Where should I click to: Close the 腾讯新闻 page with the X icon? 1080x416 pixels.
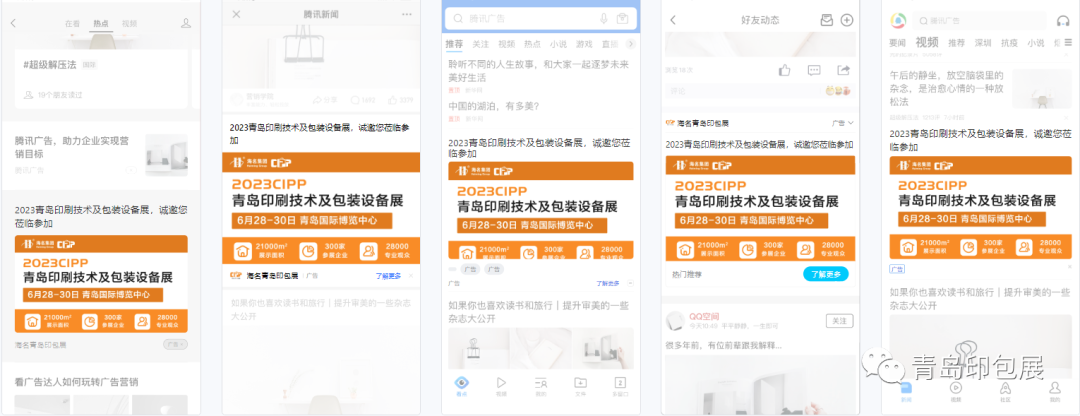236,14
